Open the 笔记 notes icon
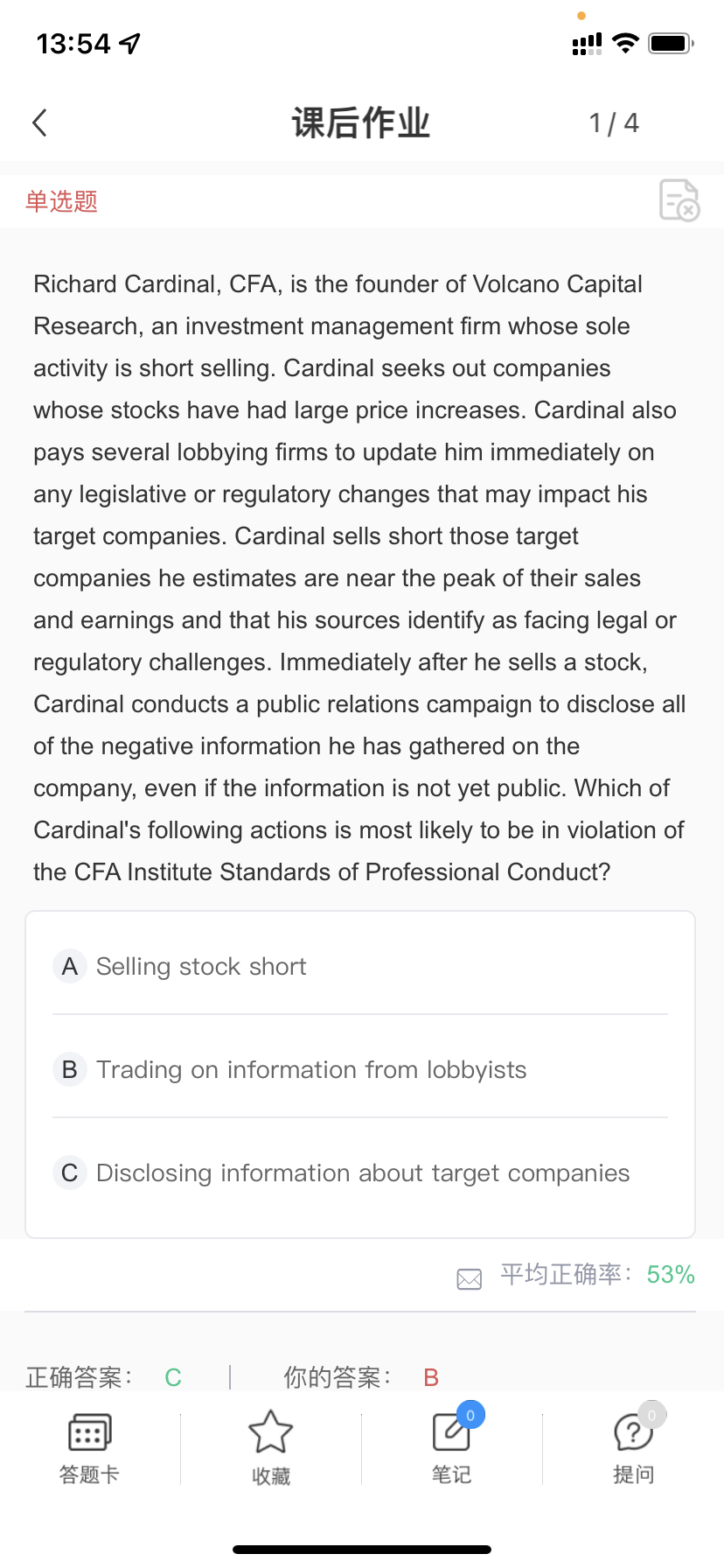This screenshot has height=1568, width=724. (451, 1433)
